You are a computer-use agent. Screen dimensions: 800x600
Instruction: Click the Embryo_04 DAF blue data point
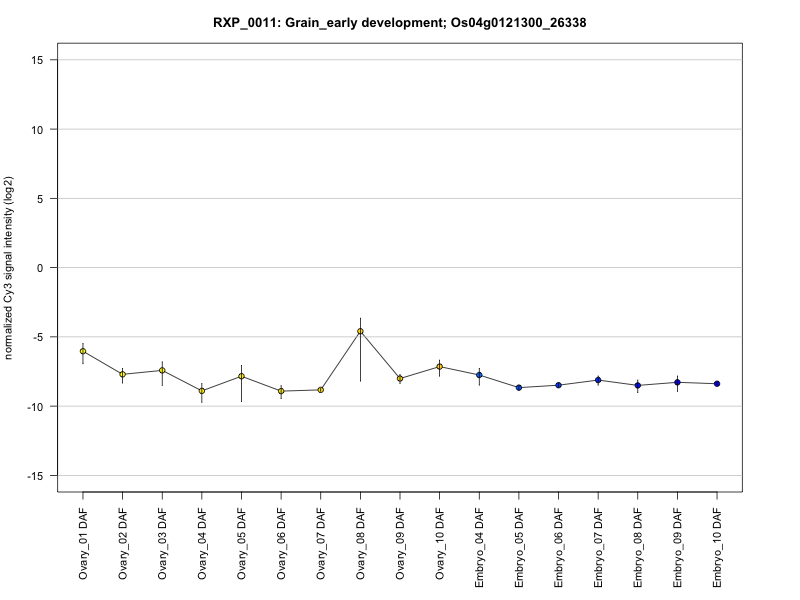pyautogui.click(x=479, y=375)
